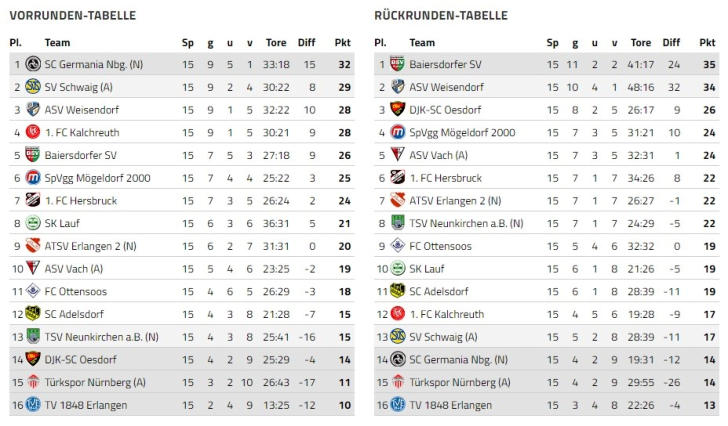
Task: Click 1. FC Kalchreuth crest in Vorrunden-Tabelle
Action: pyautogui.click(x=33, y=132)
